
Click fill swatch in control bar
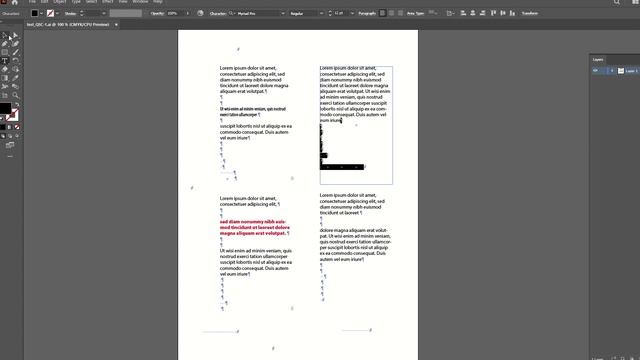35,13
